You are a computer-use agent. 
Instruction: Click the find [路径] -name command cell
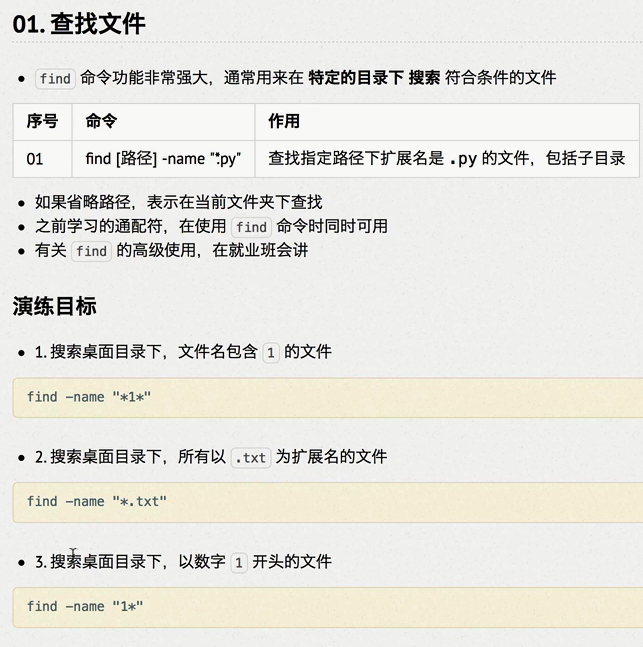pyautogui.click(x=163, y=158)
